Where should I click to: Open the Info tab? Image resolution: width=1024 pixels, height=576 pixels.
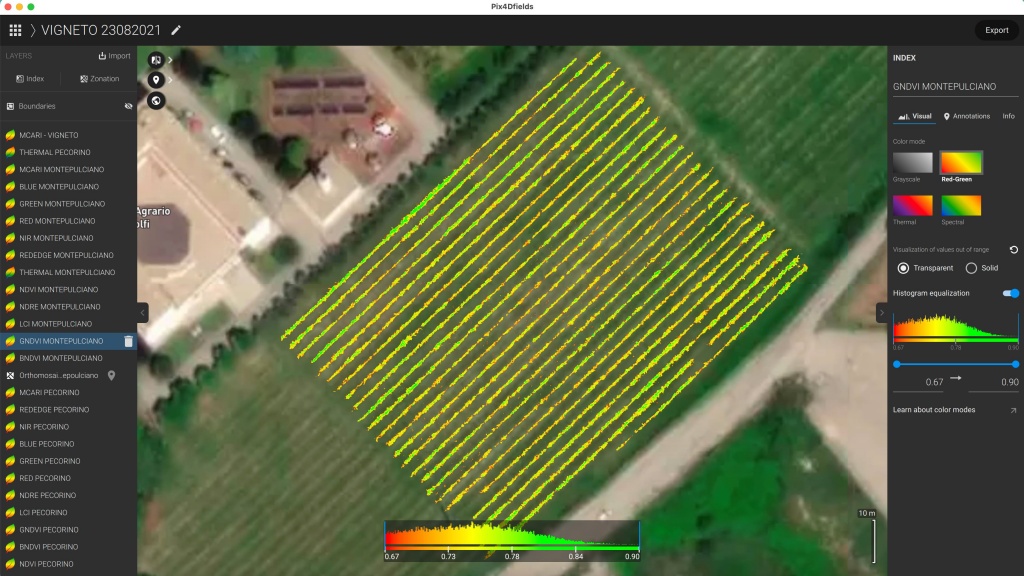1008,116
